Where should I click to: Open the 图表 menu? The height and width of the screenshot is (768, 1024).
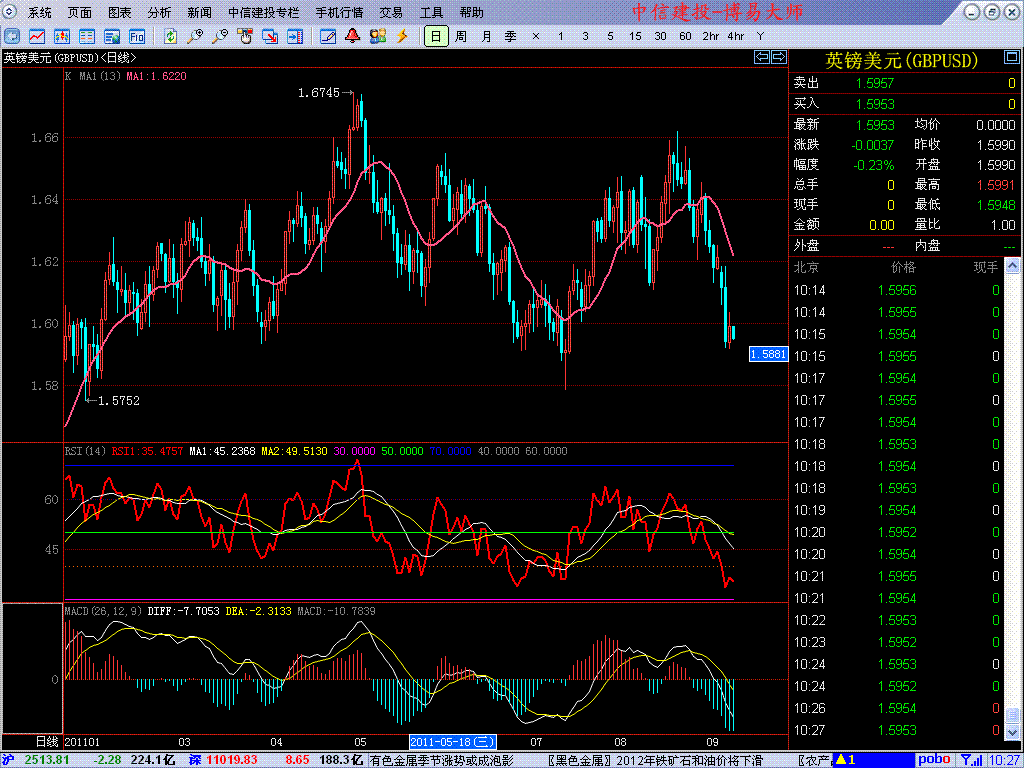[120, 12]
